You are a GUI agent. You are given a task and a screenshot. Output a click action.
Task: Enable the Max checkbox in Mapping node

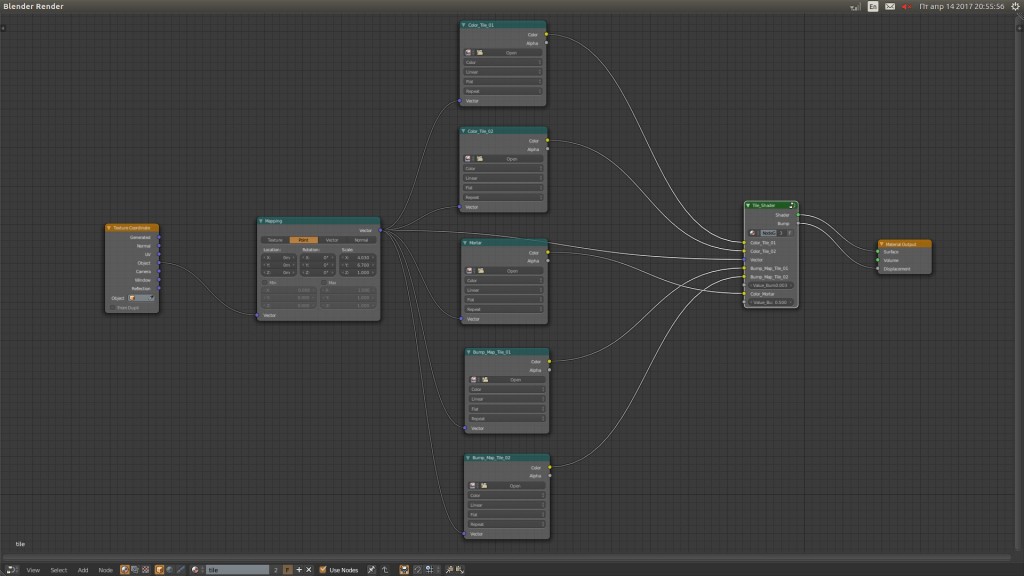pos(323,282)
